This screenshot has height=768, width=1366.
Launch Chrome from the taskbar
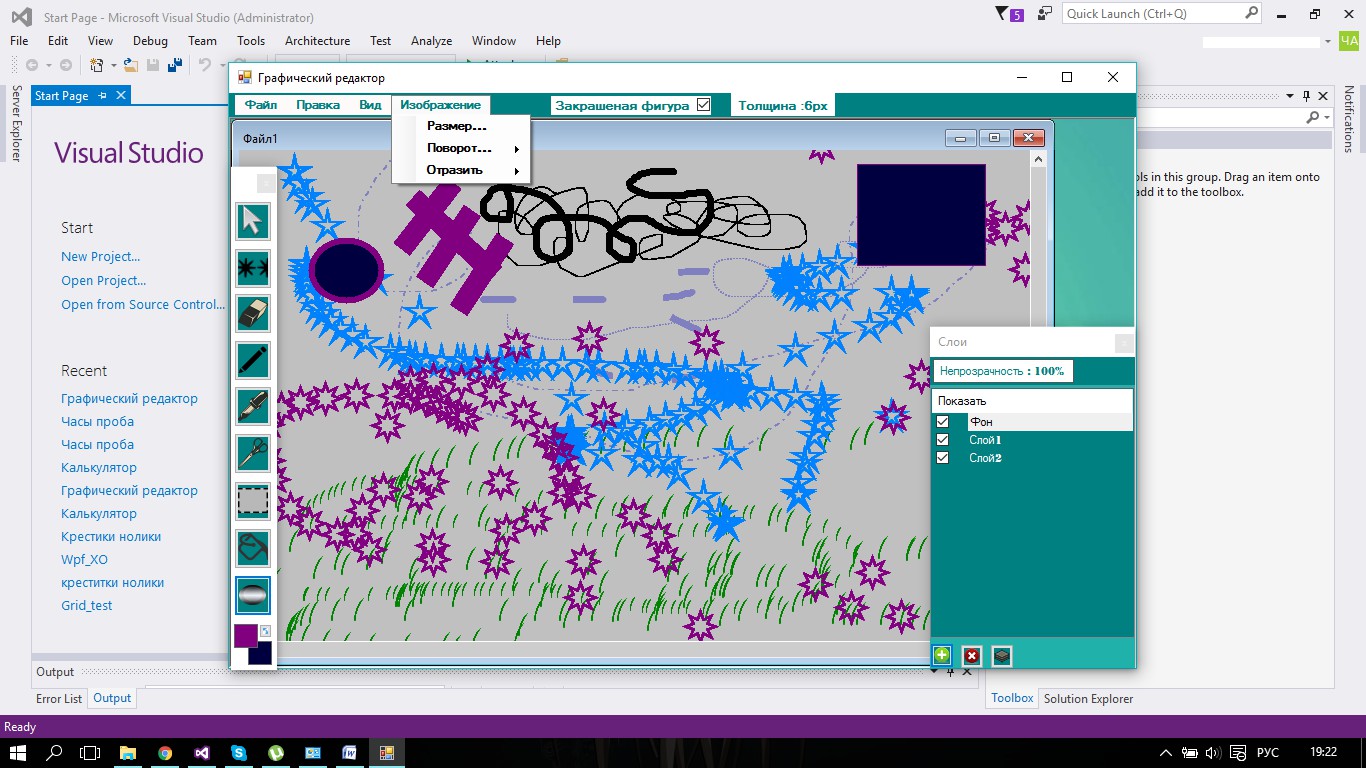[165, 753]
